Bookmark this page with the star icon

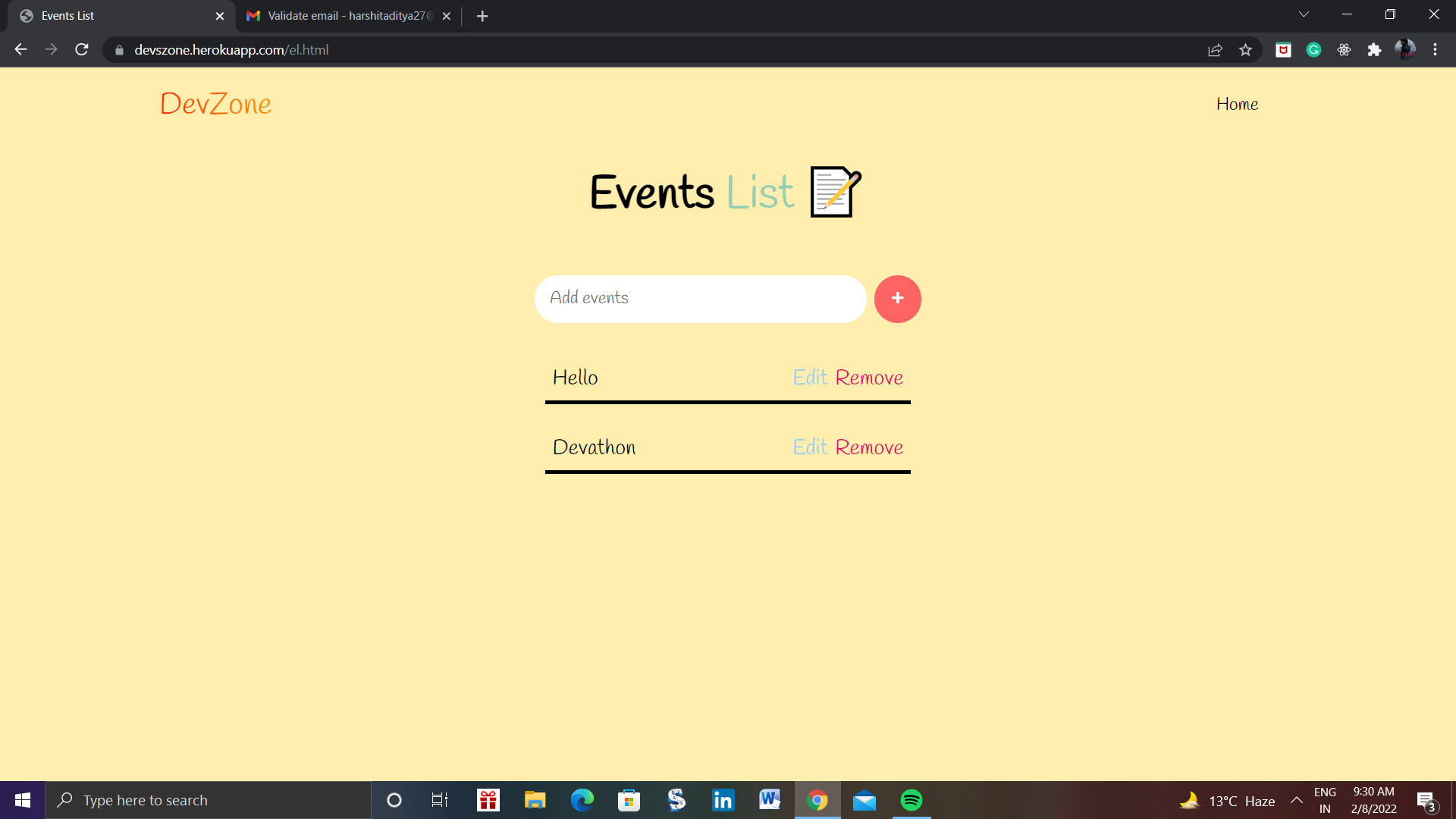[x=1246, y=49]
